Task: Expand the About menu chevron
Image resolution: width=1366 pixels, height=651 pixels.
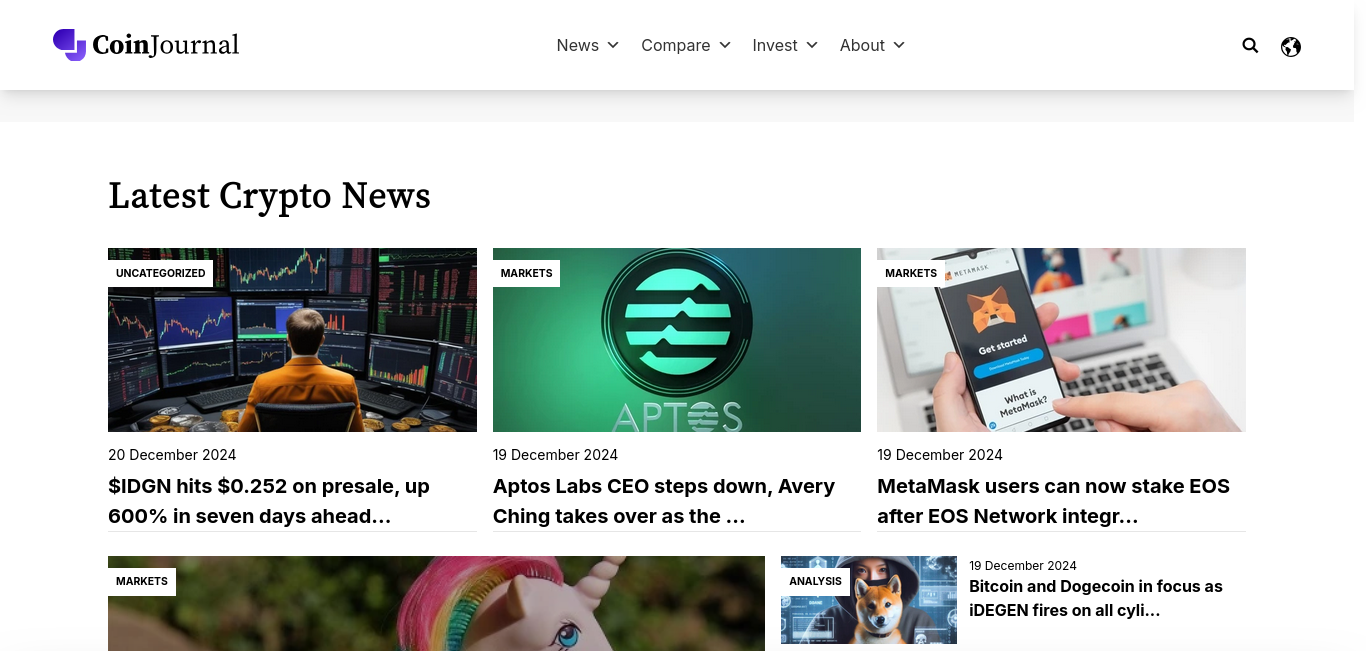Action: 899,45
